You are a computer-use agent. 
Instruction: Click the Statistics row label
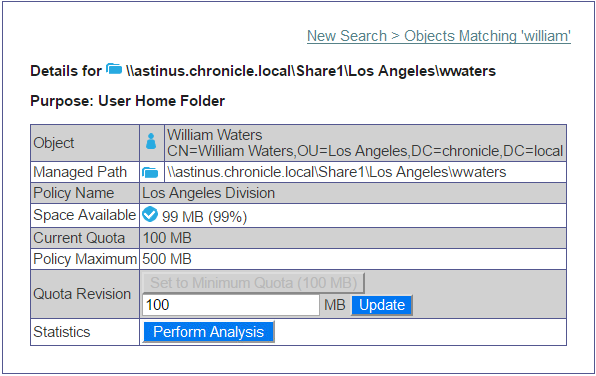(62, 332)
